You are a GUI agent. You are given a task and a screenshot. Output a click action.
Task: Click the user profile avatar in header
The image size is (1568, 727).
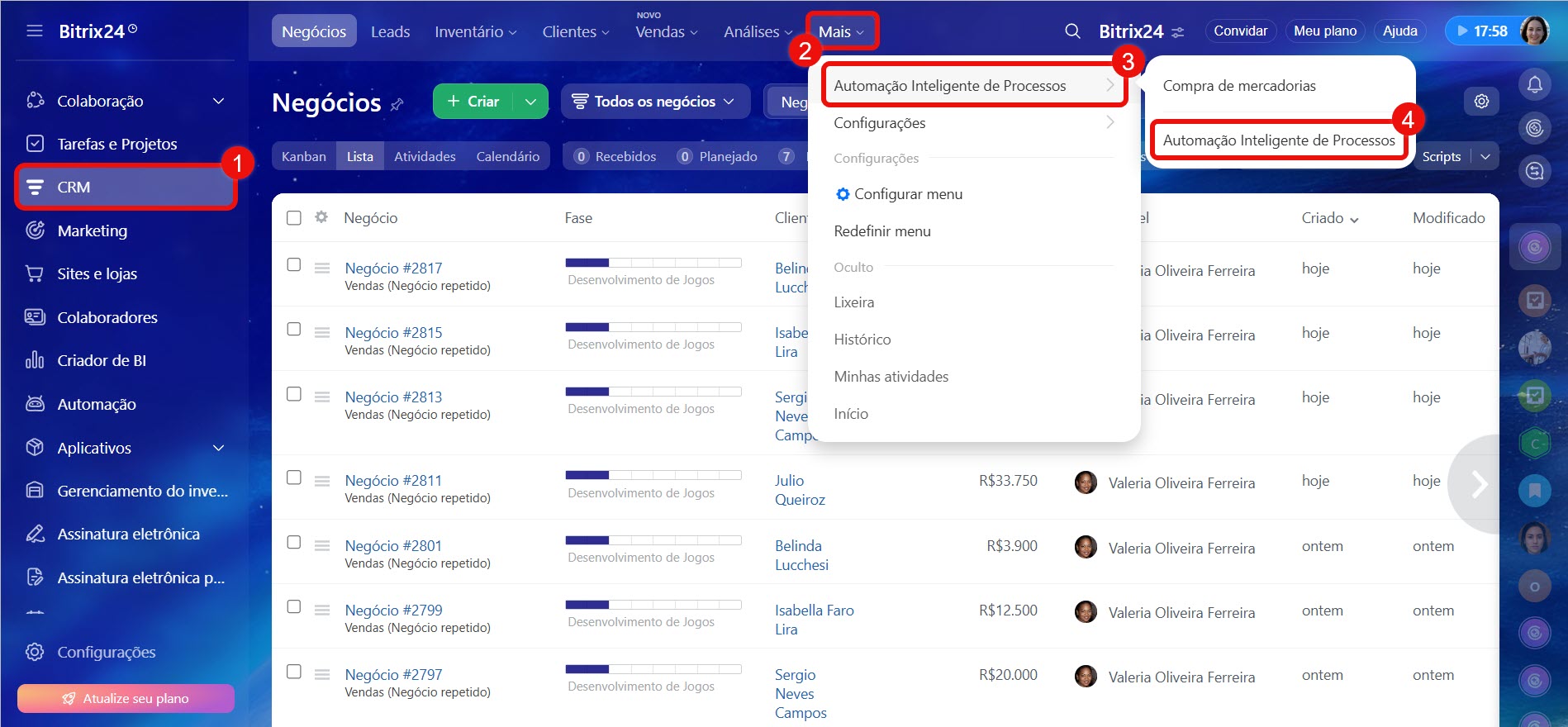point(1534,31)
